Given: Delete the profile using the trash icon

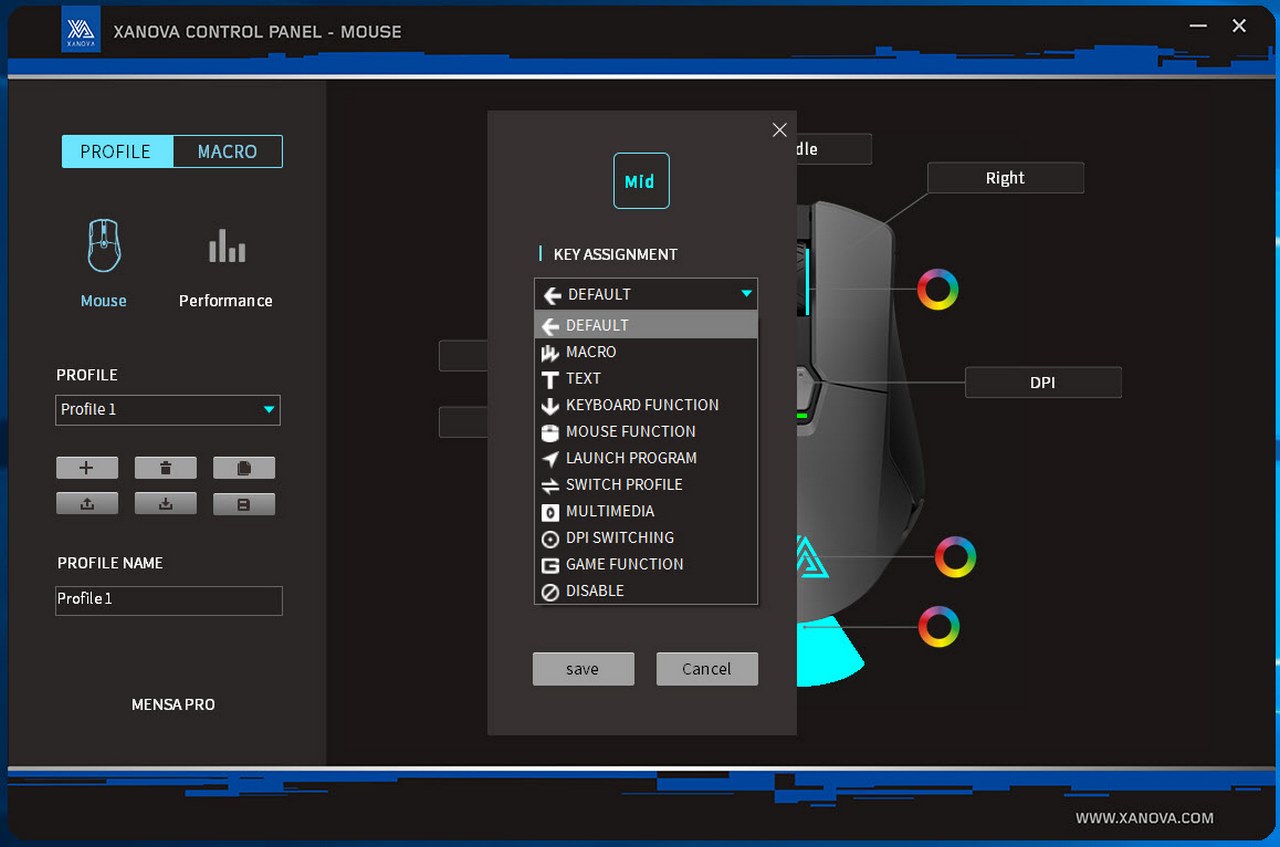Looking at the screenshot, I should pyautogui.click(x=165, y=468).
